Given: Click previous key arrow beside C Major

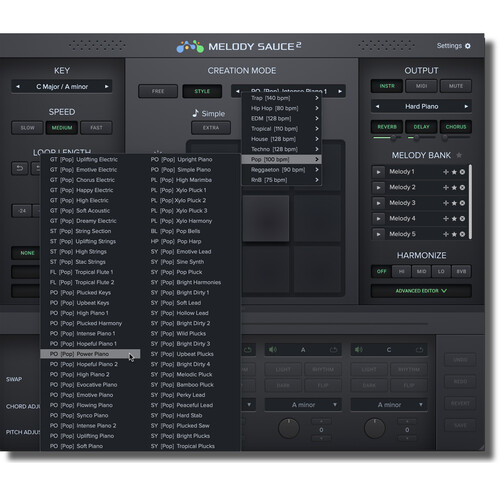Looking at the screenshot, I should 18,87.
